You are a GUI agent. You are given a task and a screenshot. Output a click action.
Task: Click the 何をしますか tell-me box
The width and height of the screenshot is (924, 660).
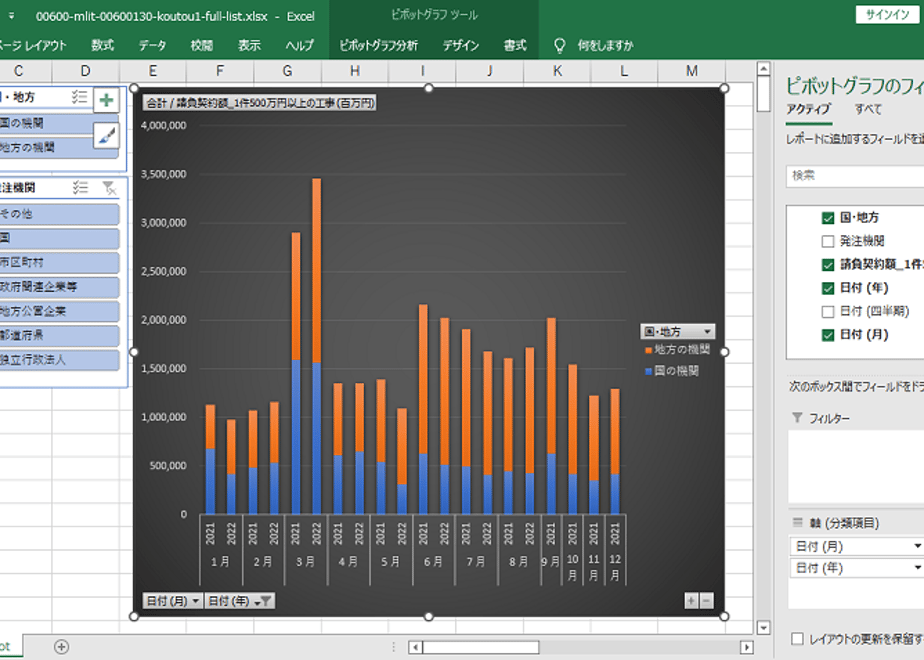pos(605,45)
